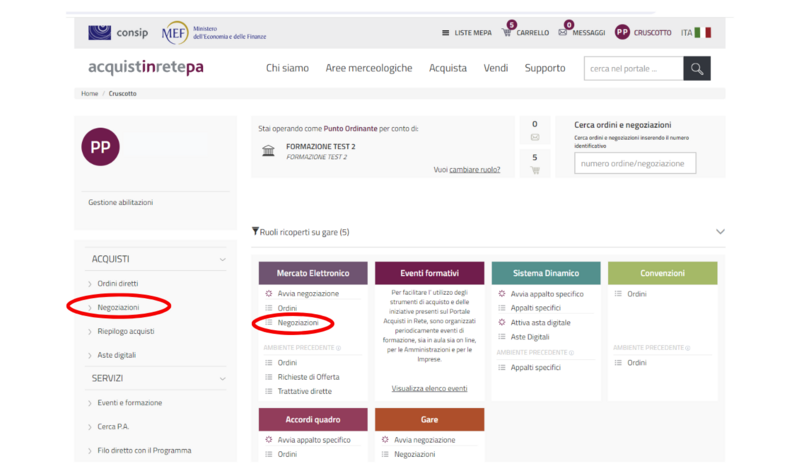
Task: Open the Vendi menu
Action: pos(496,68)
